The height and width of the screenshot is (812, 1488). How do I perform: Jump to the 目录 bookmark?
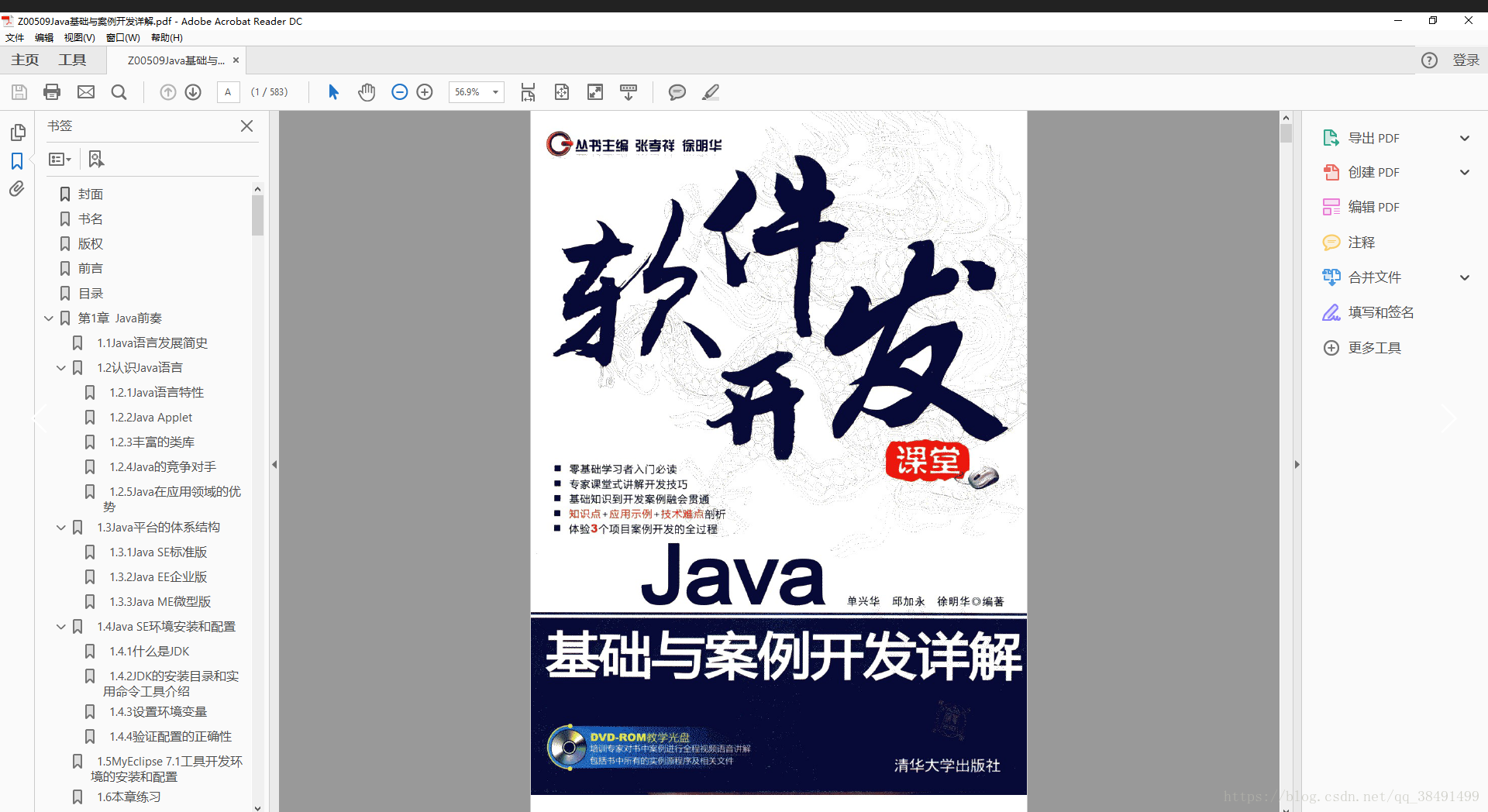90,294
